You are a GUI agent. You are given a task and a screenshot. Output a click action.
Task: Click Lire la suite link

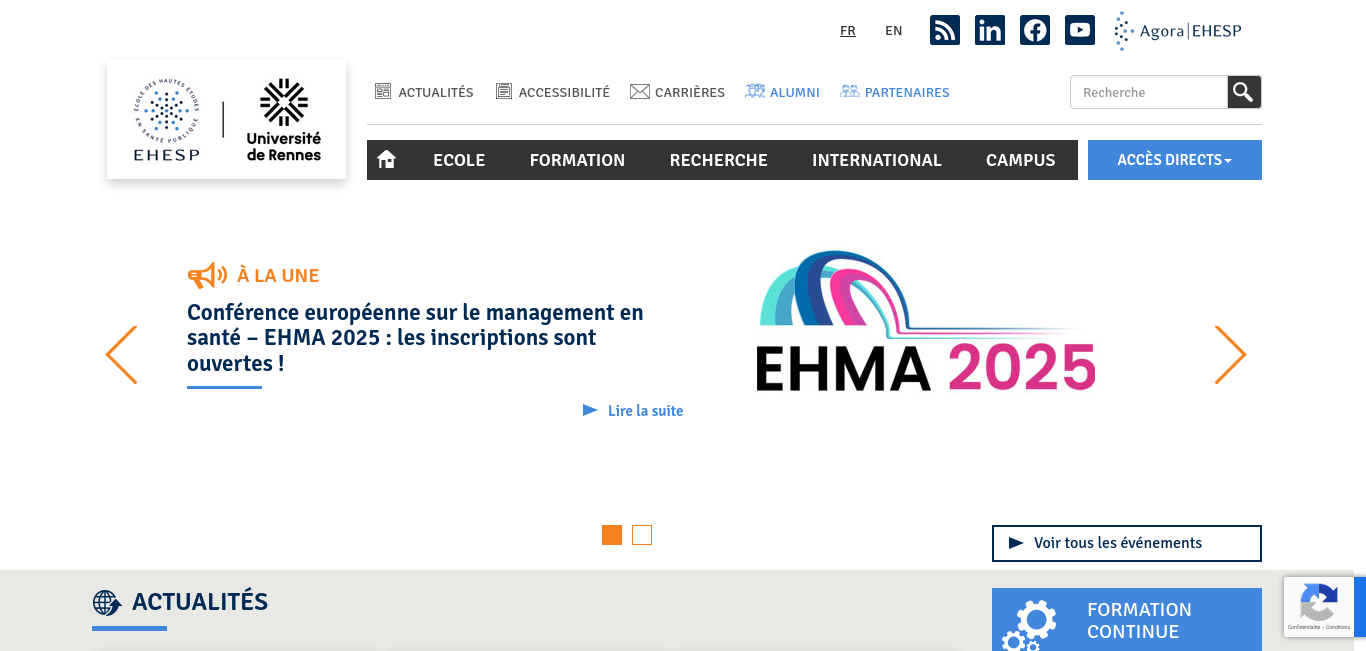[633, 411]
